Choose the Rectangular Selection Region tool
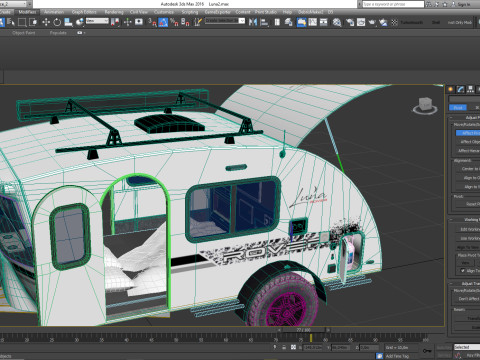Viewport: 480px width, 360px height. (22, 22)
